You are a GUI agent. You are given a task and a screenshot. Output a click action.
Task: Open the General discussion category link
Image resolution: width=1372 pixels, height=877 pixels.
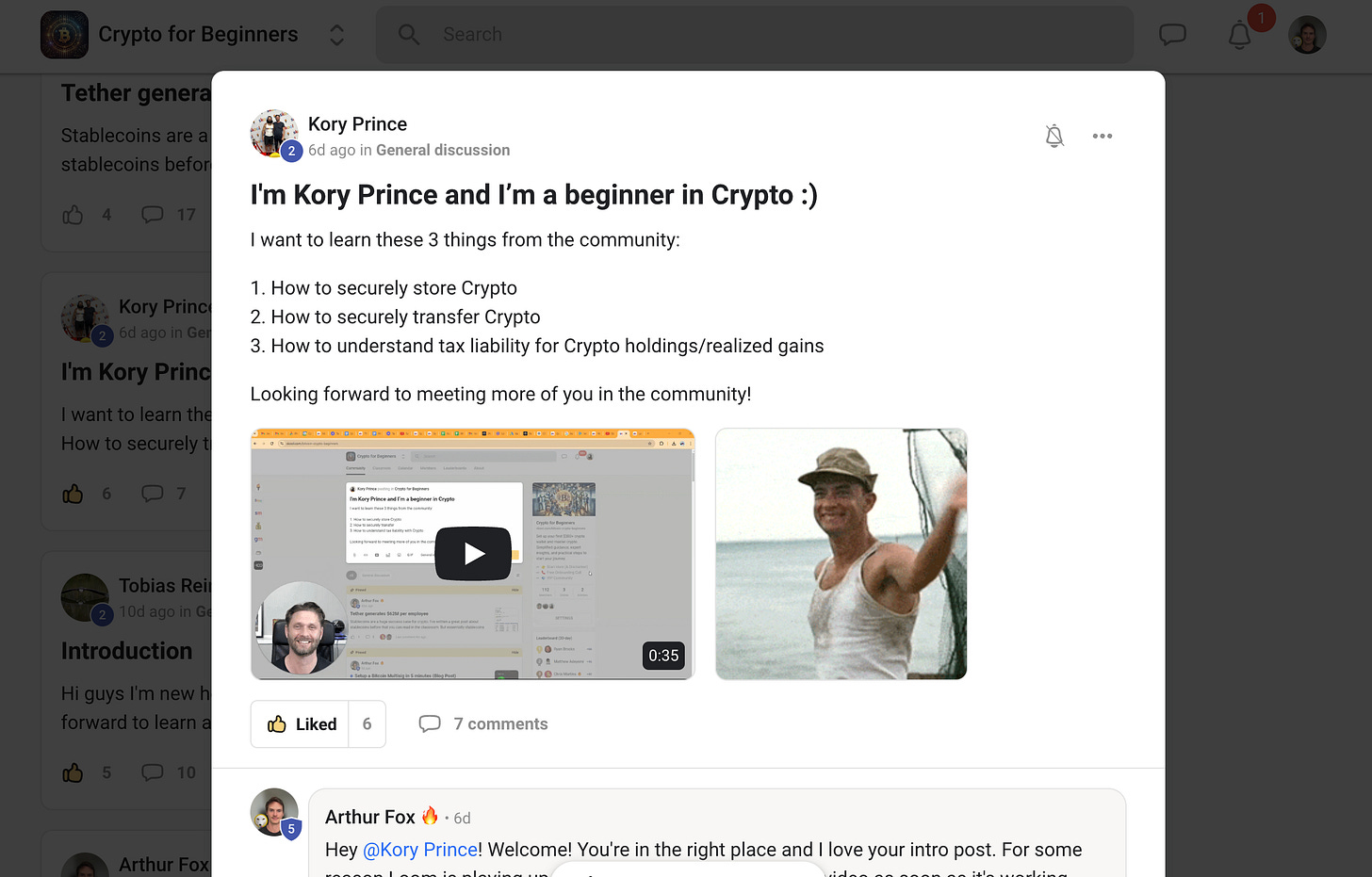coord(443,150)
